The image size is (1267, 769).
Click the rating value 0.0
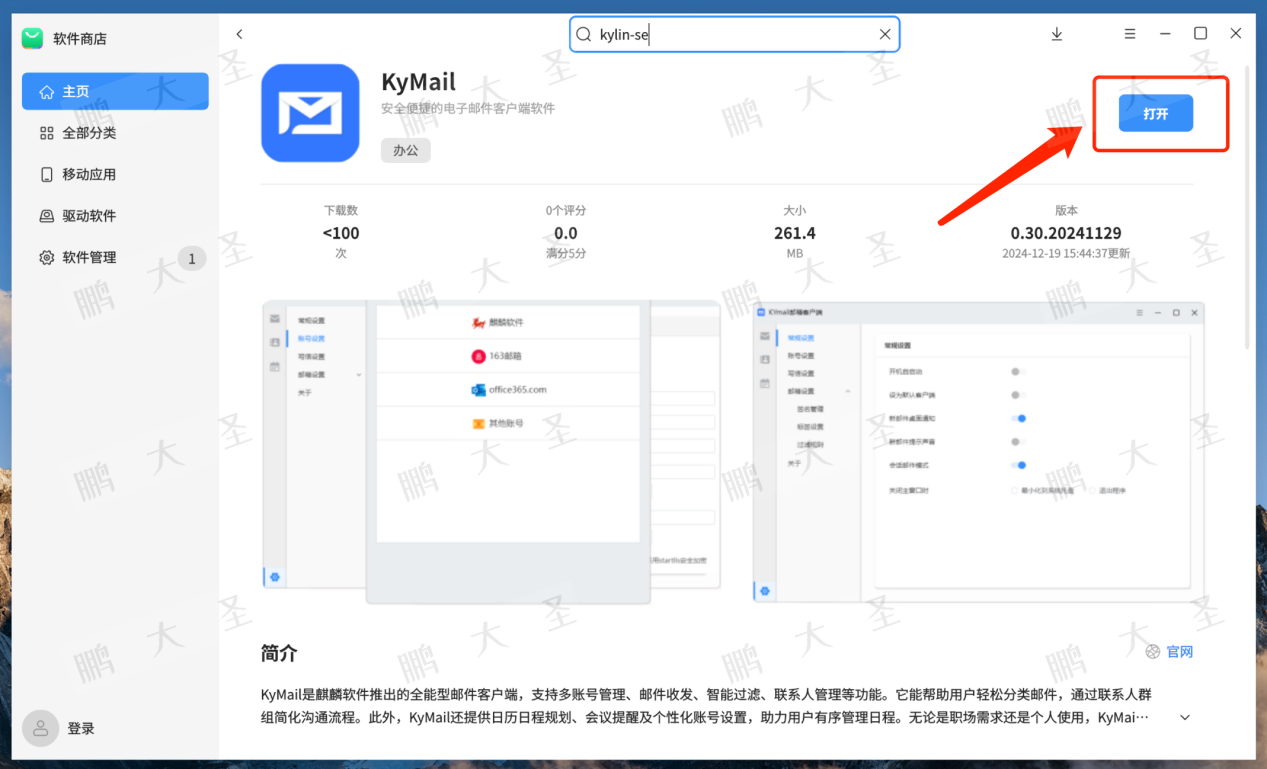[x=566, y=233]
